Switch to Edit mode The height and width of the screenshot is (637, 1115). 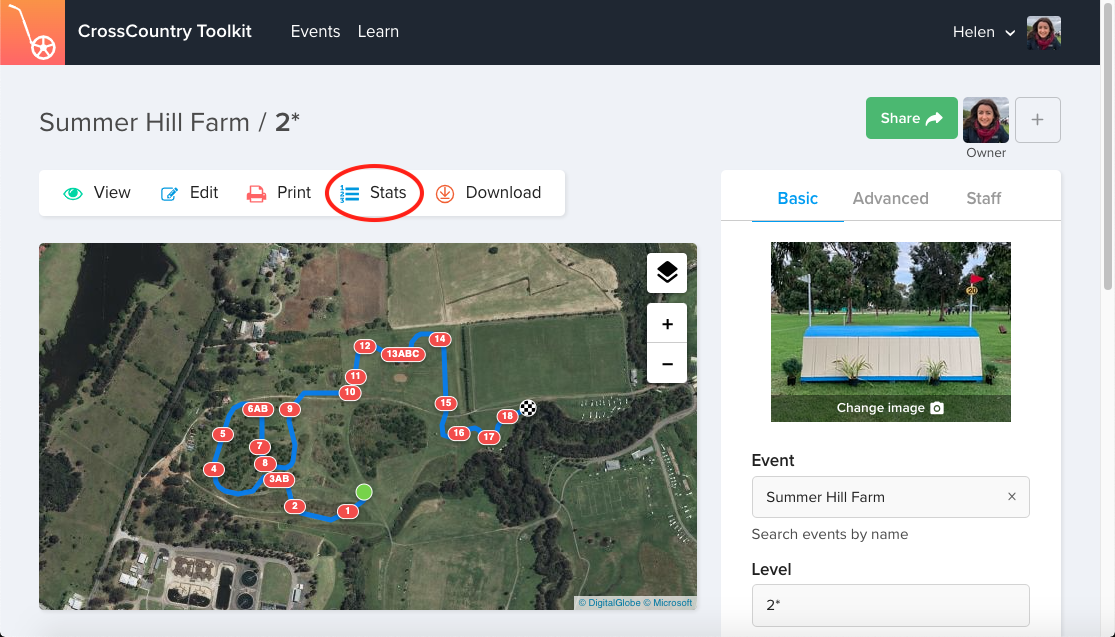coord(190,193)
